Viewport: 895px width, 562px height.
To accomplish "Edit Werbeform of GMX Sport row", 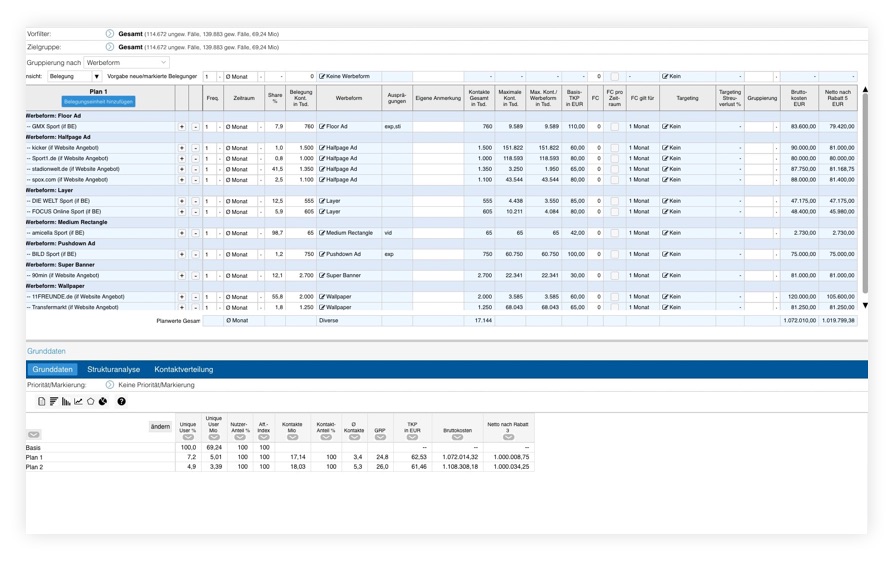I will 322,127.
